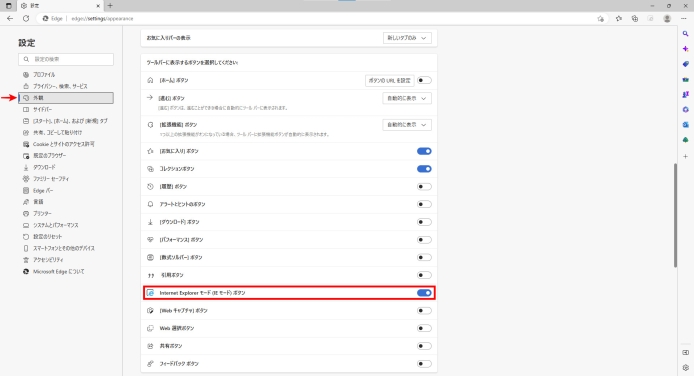
Task: Open Tools briefcase icon in Edge sidebar
Action: pos(686,80)
